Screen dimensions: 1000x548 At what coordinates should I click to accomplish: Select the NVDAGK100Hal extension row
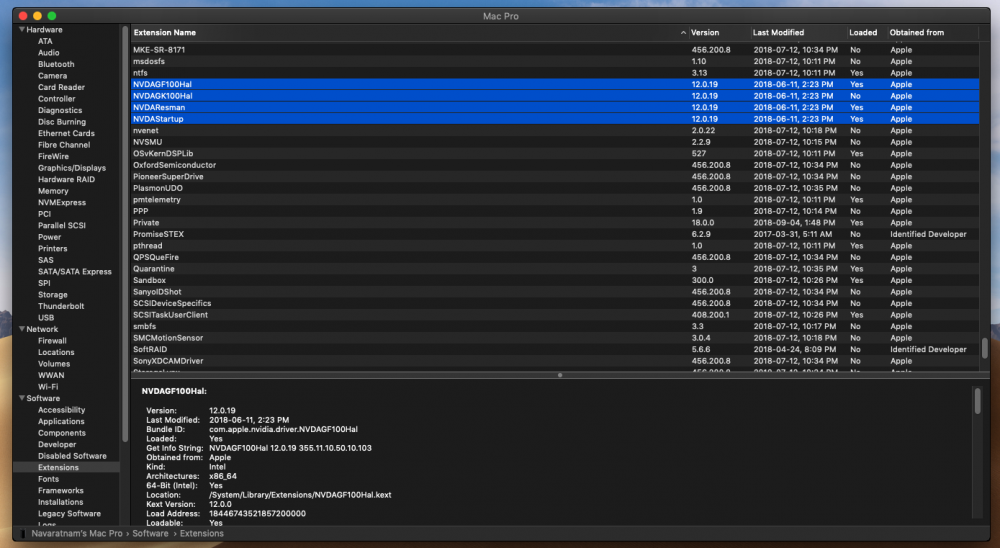(555, 96)
